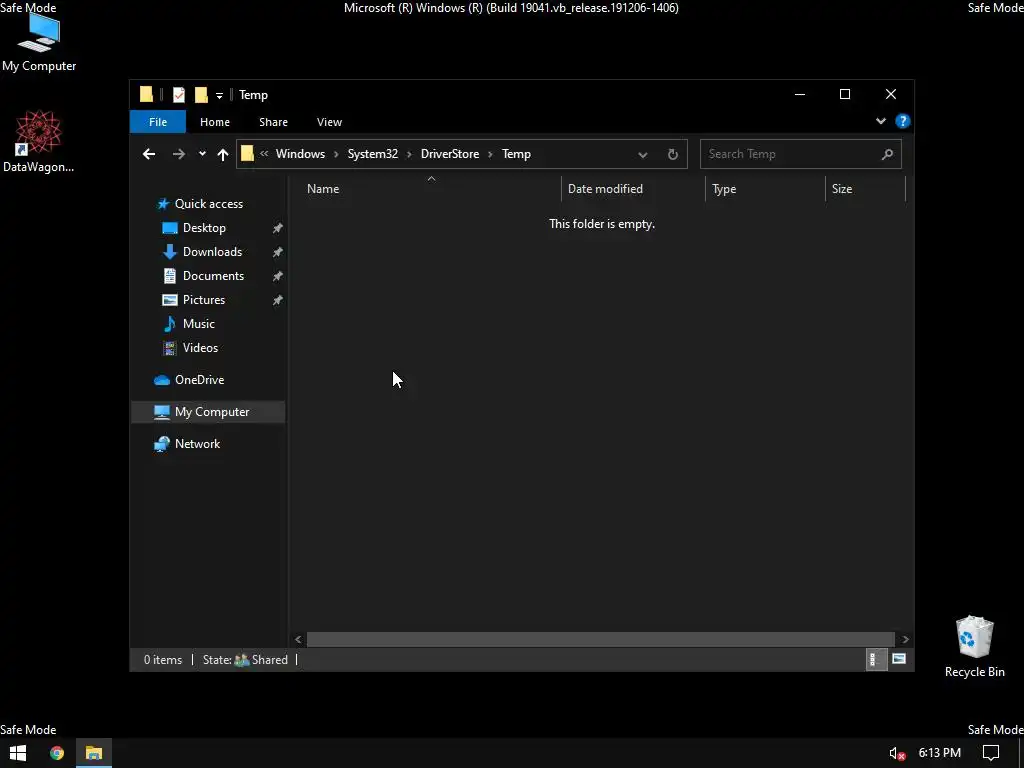Click the search magnifier icon
This screenshot has width=1024, height=768.
[x=887, y=155]
